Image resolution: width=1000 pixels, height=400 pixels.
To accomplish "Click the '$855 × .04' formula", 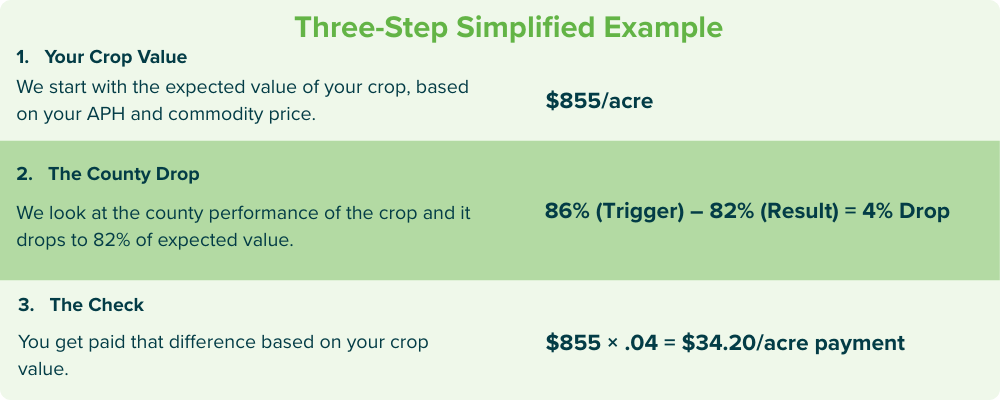I will [x=601, y=343].
